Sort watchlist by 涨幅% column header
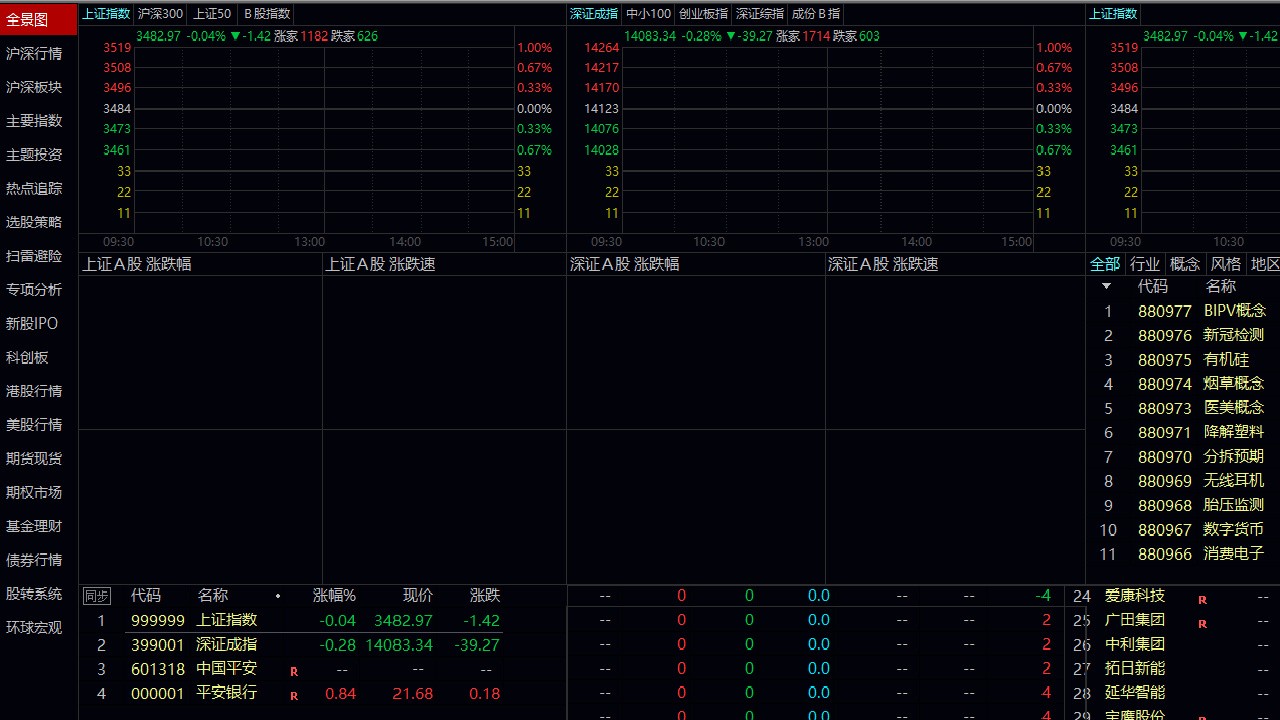The width and height of the screenshot is (1280, 720). click(x=334, y=595)
